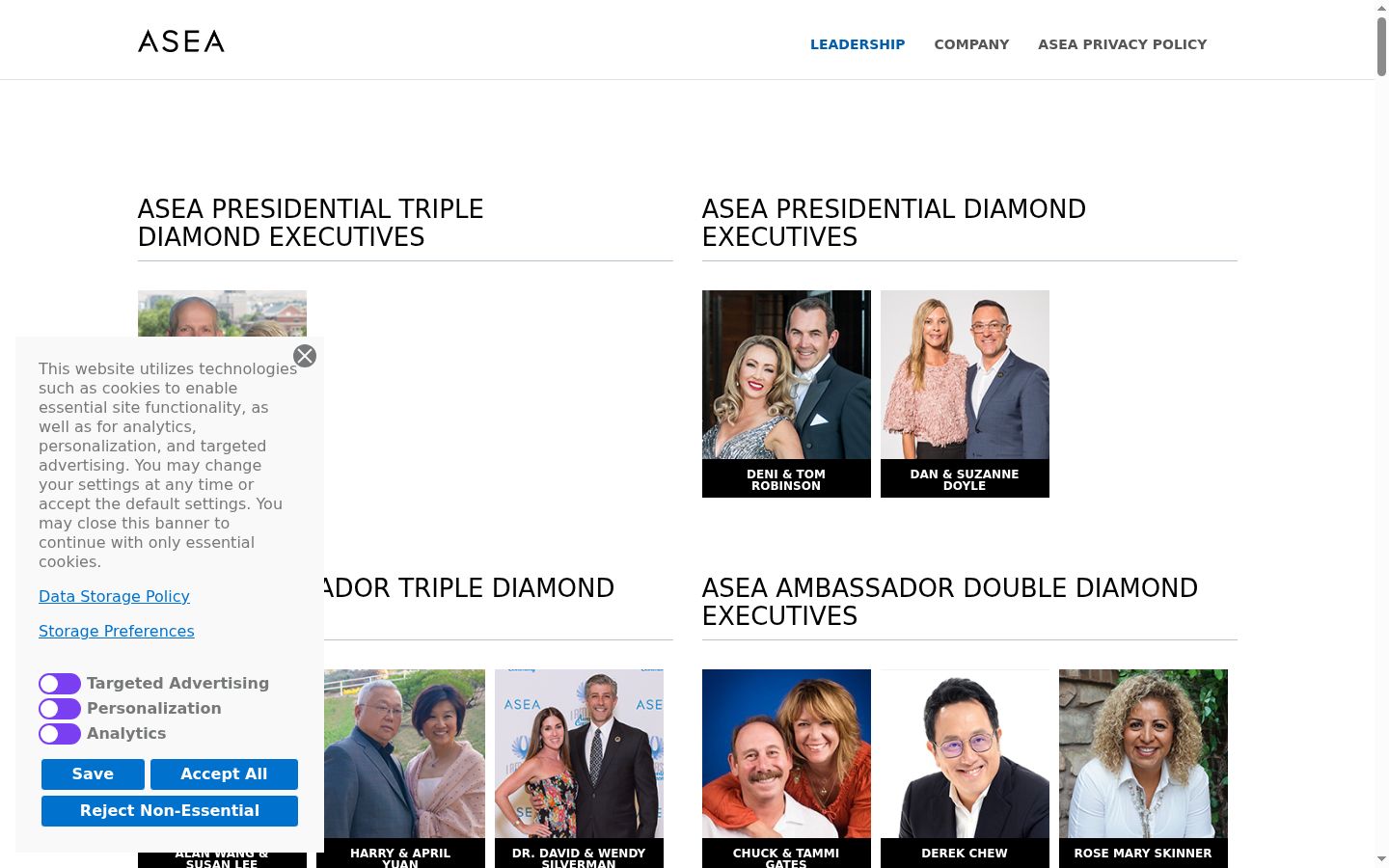Open the Leadership menu item
This screenshot has width=1389, height=868.
coord(858,44)
